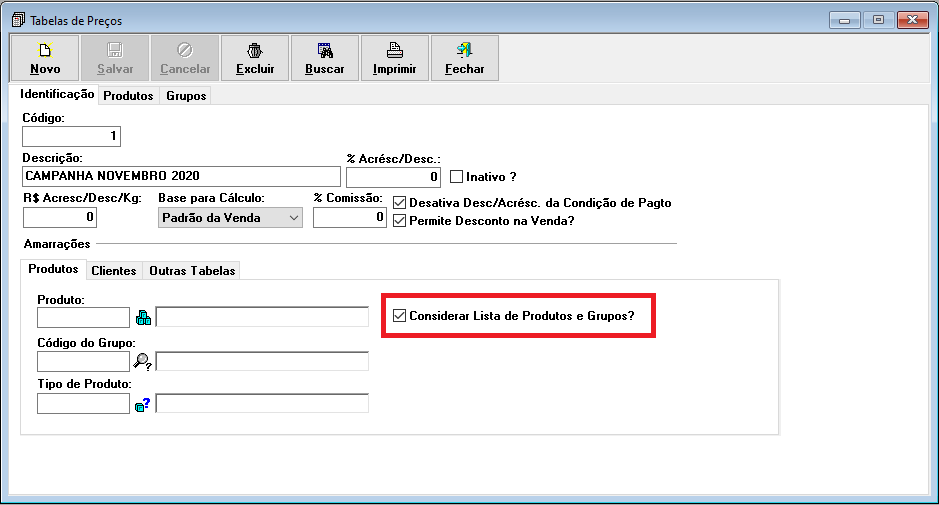The image size is (939, 505).
Task: Click the Tipo de Produto description field
Action: [262, 403]
